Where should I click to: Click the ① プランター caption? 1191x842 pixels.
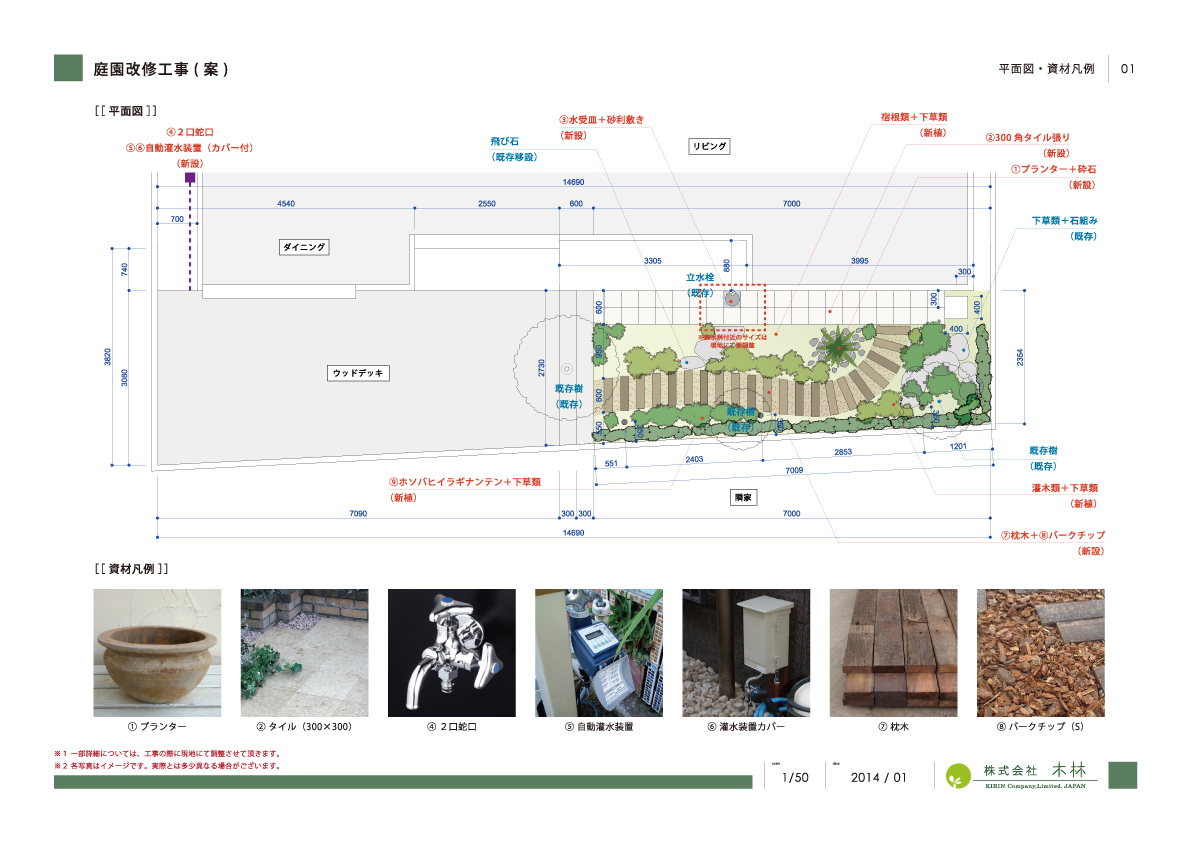coord(157,727)
